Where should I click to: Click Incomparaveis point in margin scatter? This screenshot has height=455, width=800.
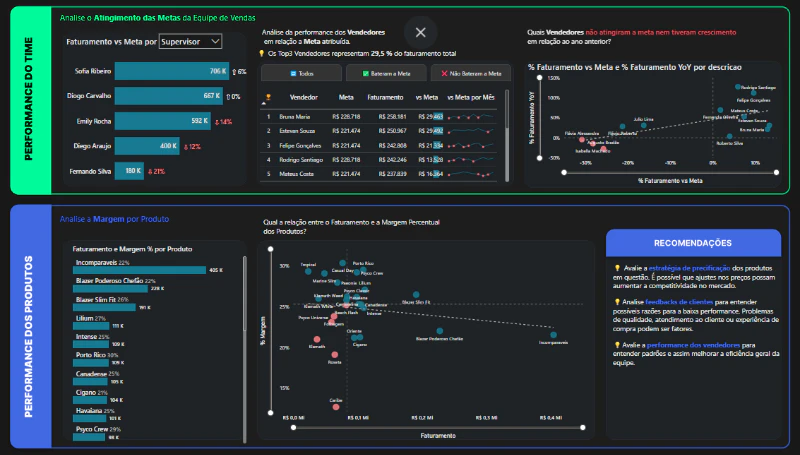[554, 335]
